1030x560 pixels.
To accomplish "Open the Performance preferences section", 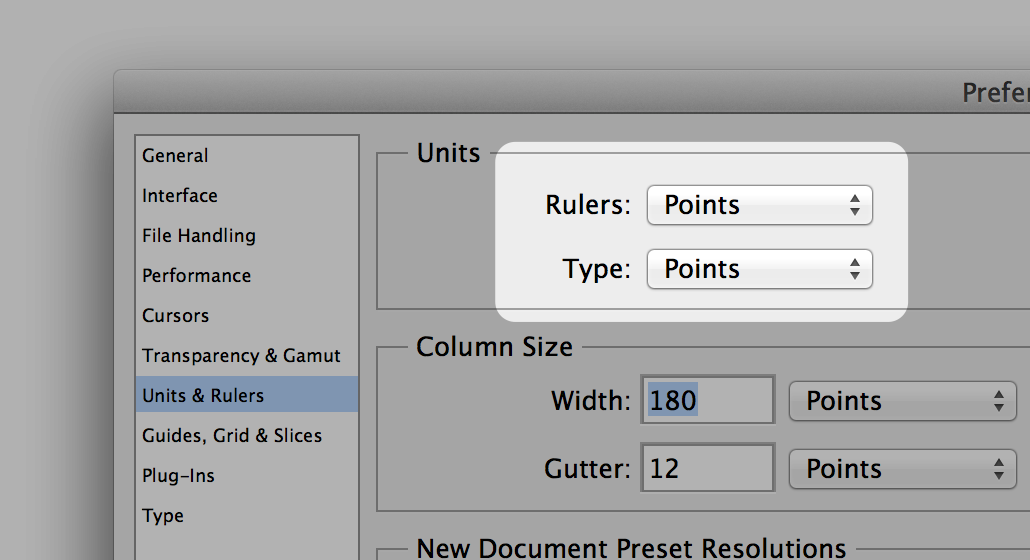I will click(197, 276).
